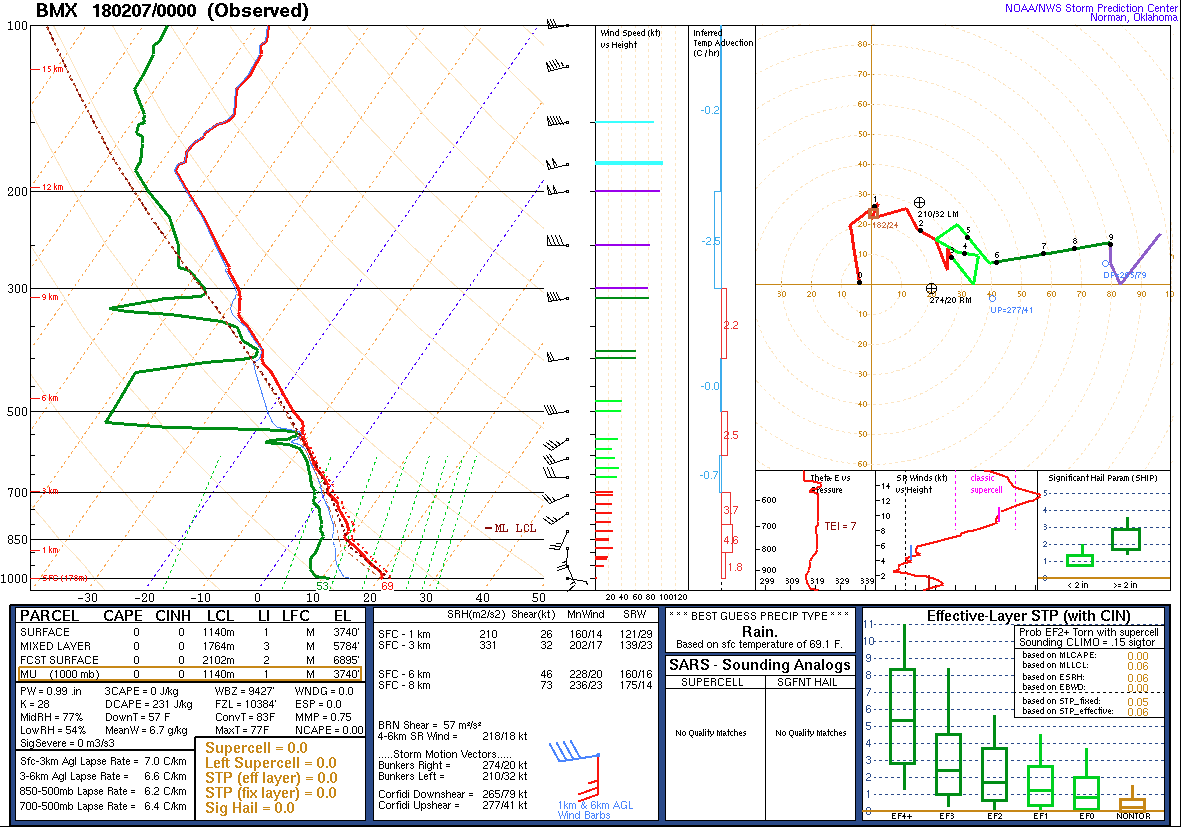Click the 'SARS - Sounding Analogs' heading
The height and width of the screenshot is (827, 1181).
pos(759,664)
